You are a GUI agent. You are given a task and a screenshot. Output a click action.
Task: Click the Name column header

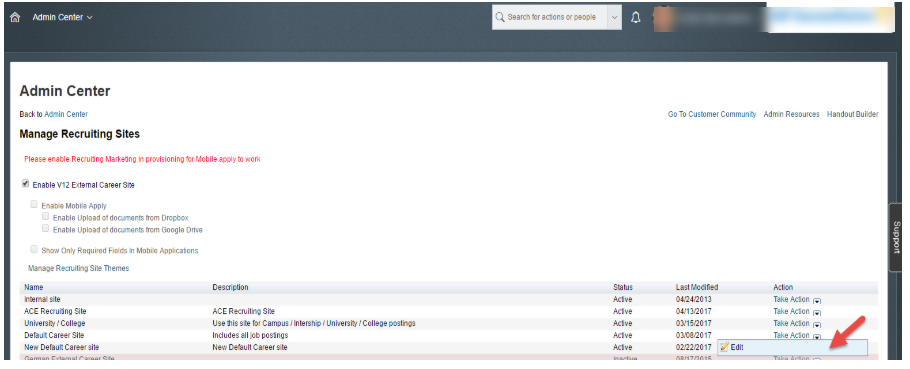coord(34,287)
